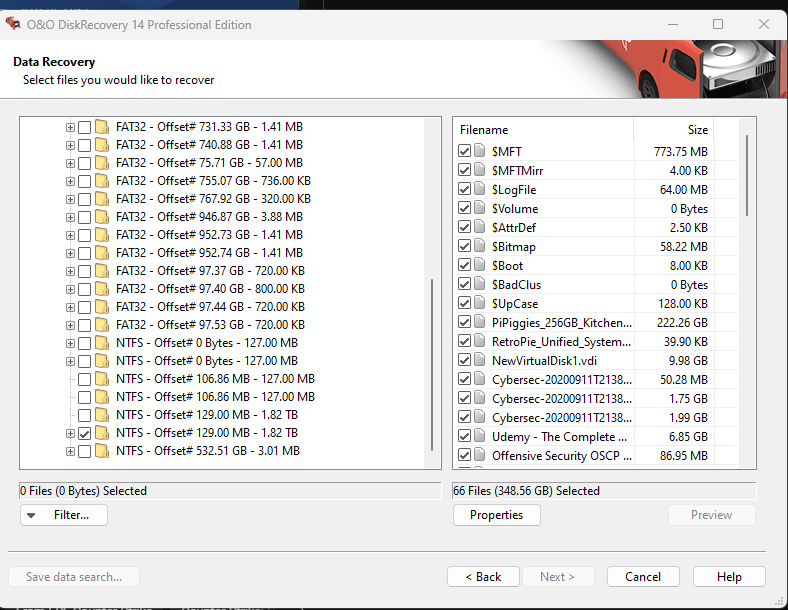Uncheck the PiPiggies_256GB_Kitchen checkbox
The height and width of the screenshot is (610, 788).
point(464,322)
